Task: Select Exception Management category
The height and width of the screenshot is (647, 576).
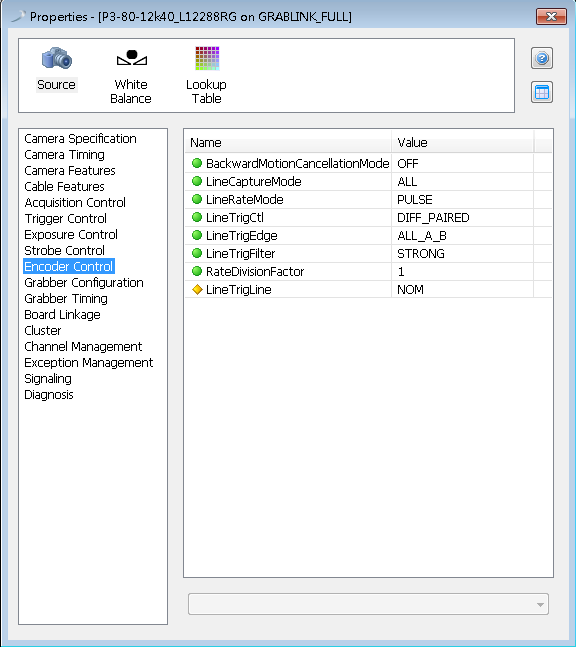Action: (89, 363)
